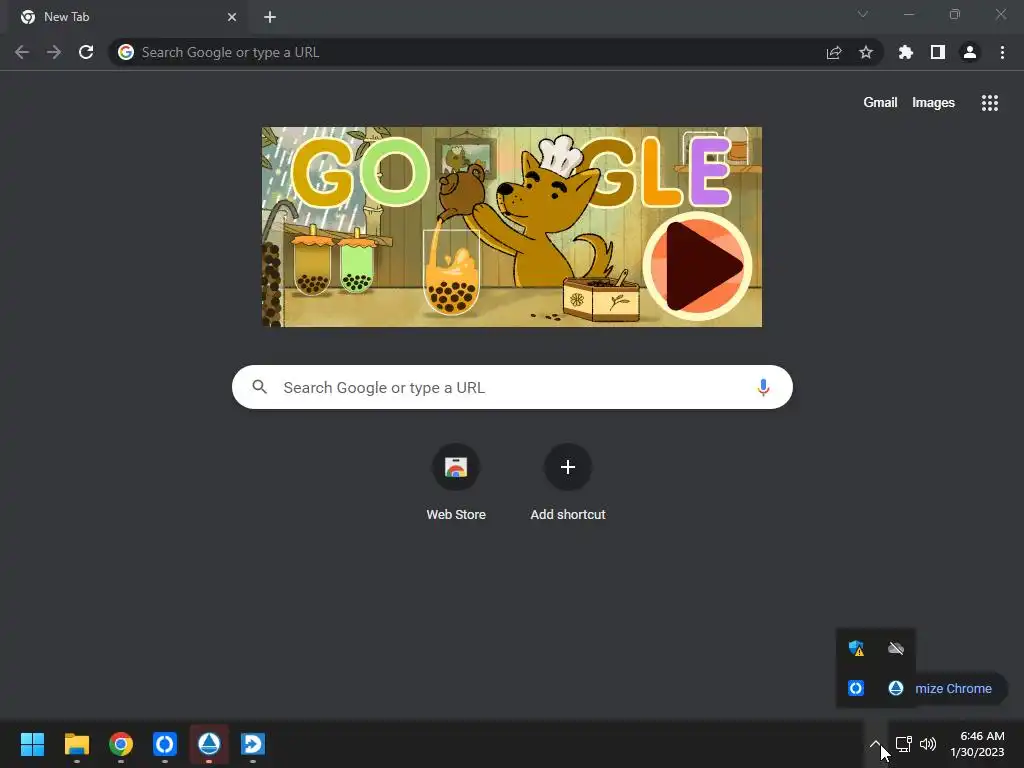Click the back navigation arrow
The height and width of the screenshot is (768, 1024).
[22, 52]
